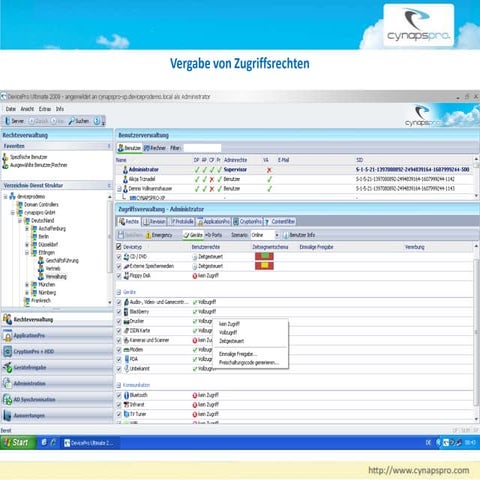
Task: Expand the Nürnberg tree node
Action: [27, 293]
